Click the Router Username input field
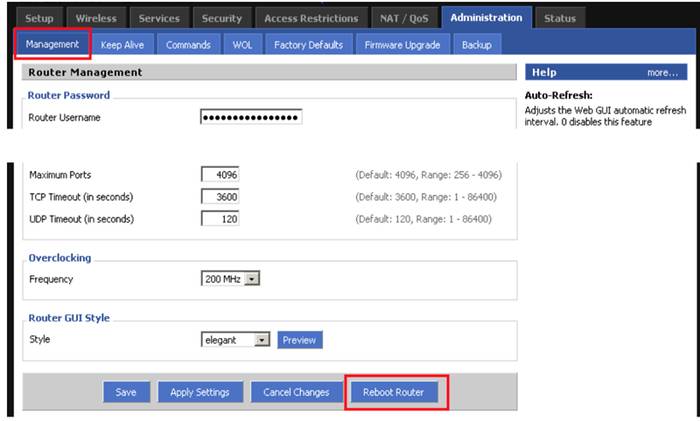 pos(251,117)
